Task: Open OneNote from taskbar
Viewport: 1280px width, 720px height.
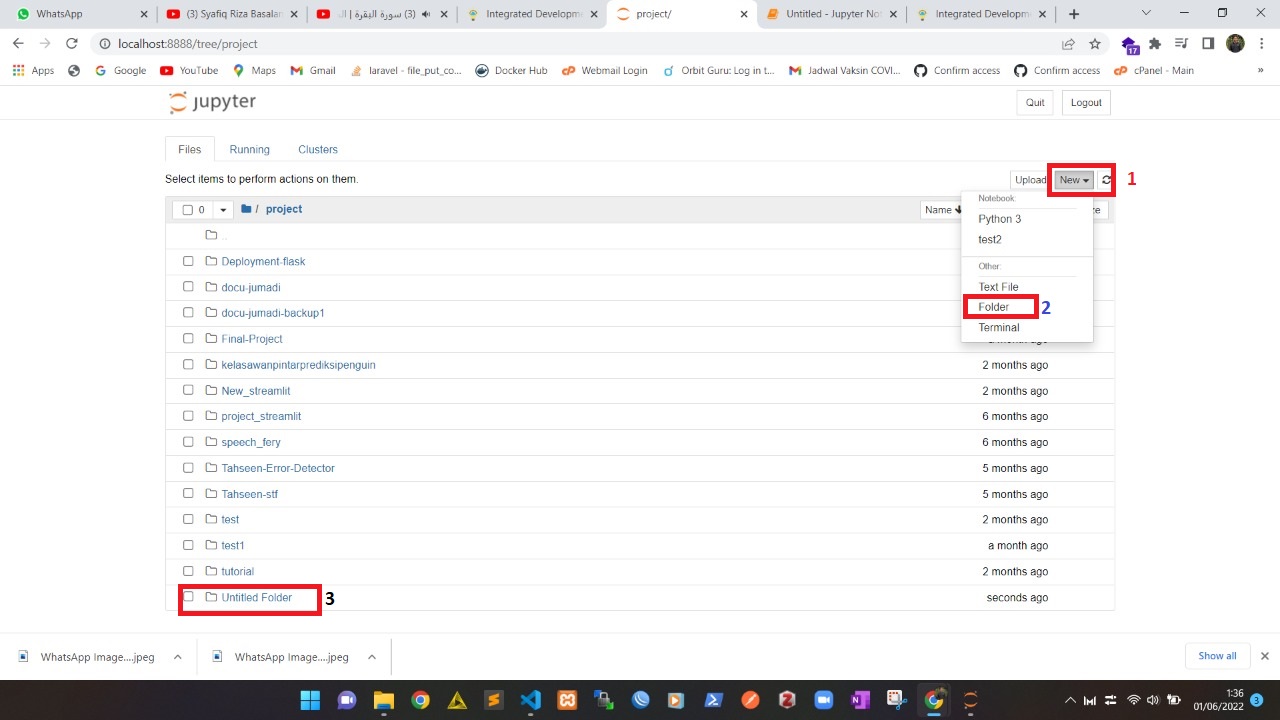Action: pos(860,700)
